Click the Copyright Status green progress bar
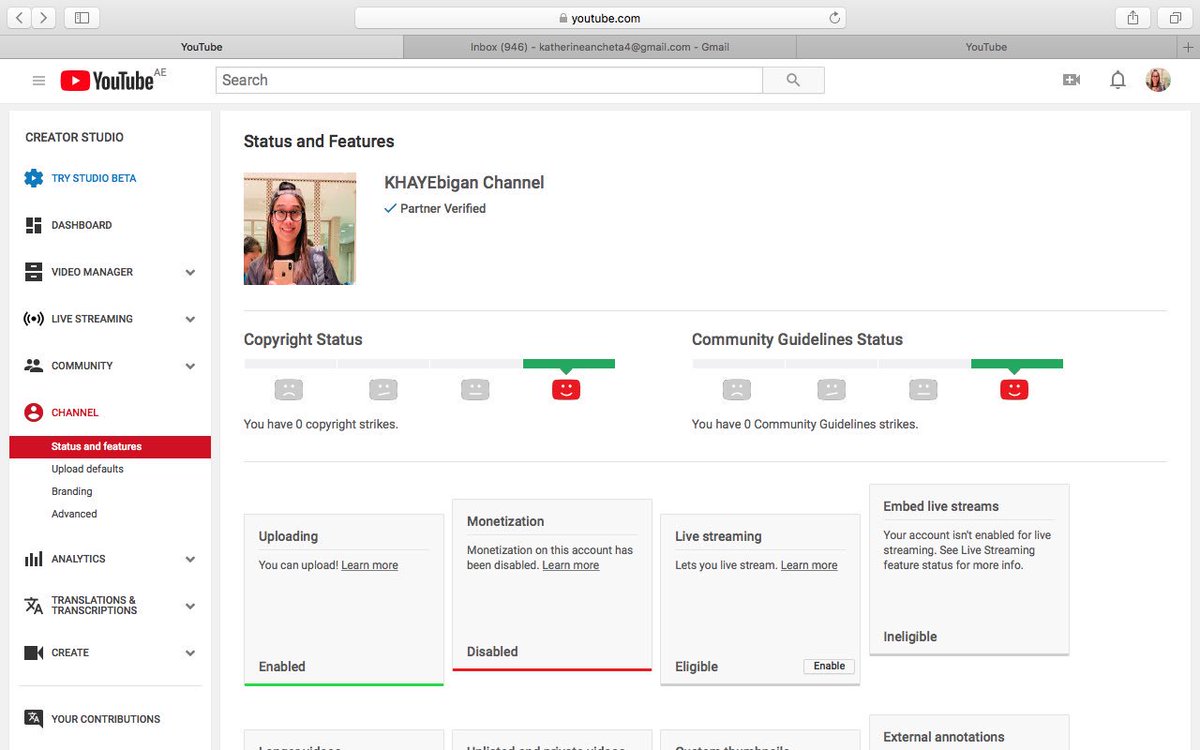 coord(569,364)
